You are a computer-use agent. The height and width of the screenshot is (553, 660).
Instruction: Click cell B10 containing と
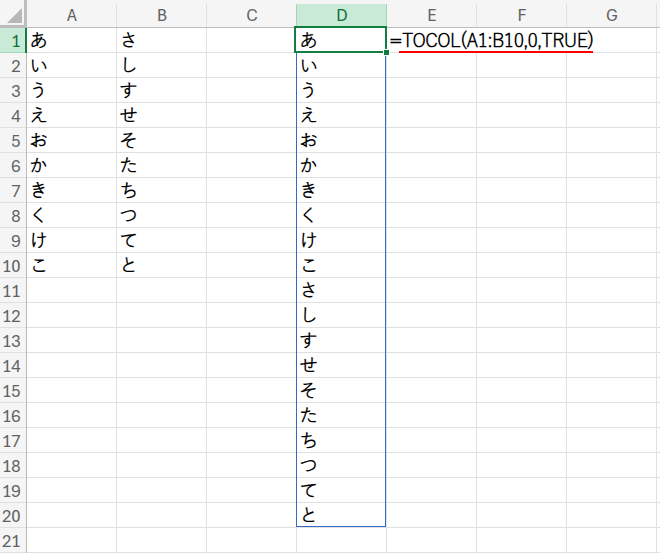(161, 265)
